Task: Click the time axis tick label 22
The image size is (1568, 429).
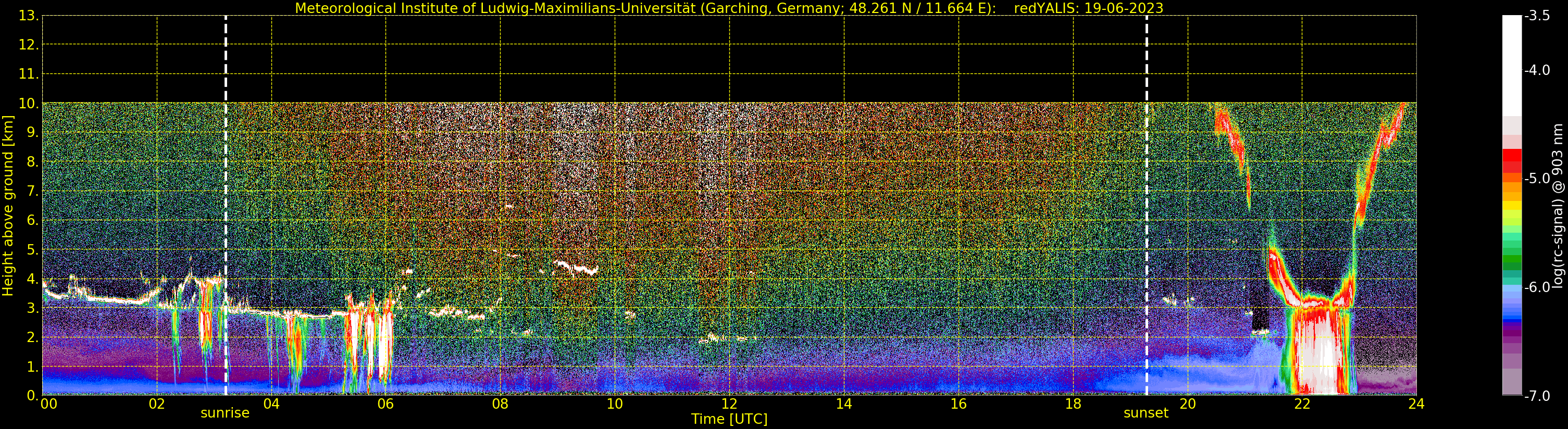Action: coord(1302,404)
